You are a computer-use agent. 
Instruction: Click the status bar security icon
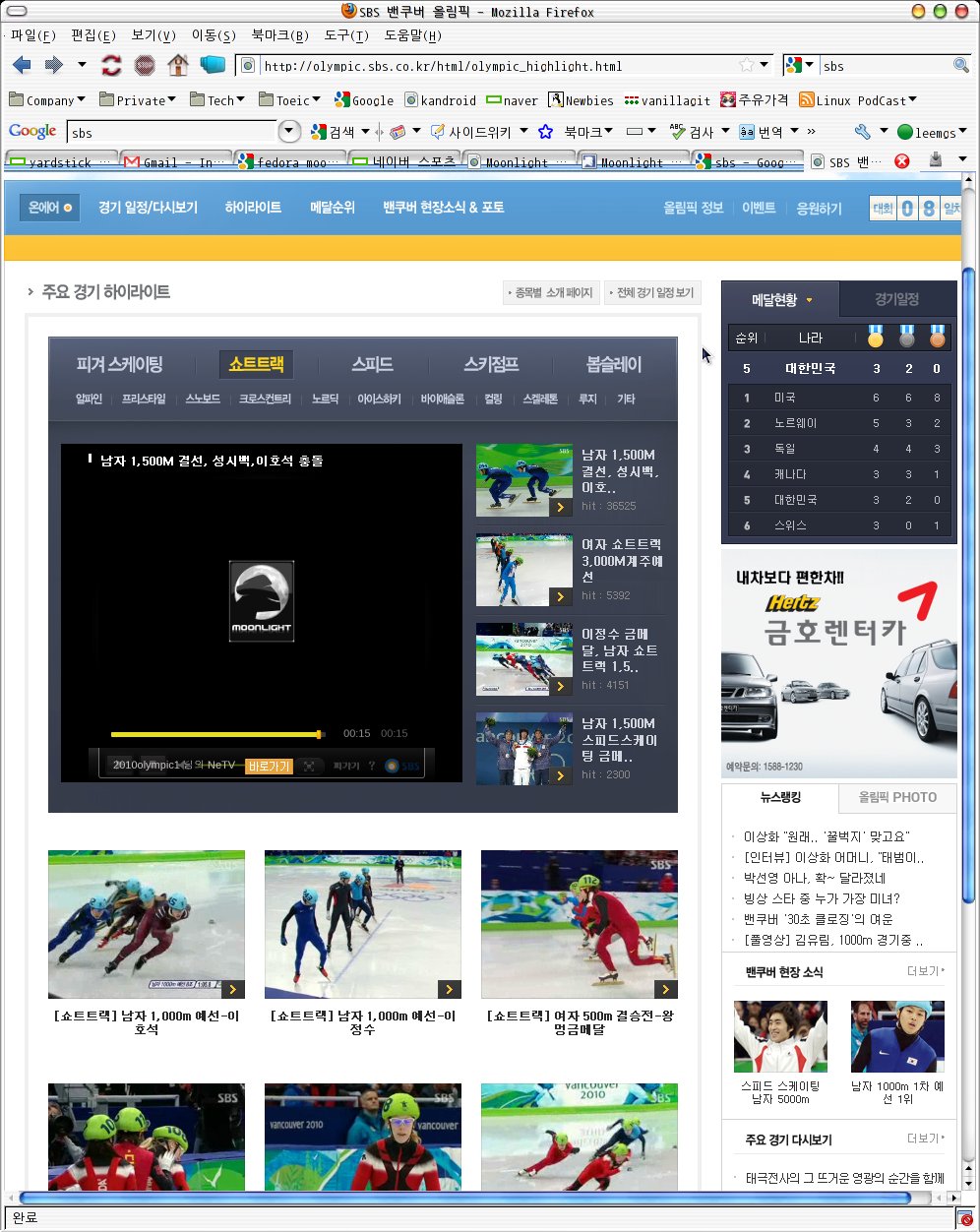click(963, 1218)
